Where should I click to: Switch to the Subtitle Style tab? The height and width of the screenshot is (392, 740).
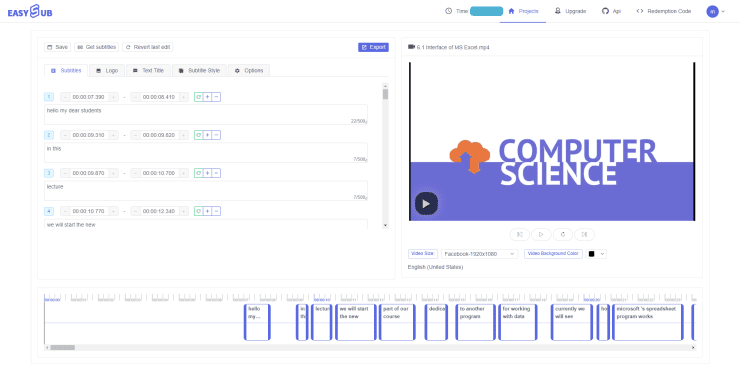200,71
